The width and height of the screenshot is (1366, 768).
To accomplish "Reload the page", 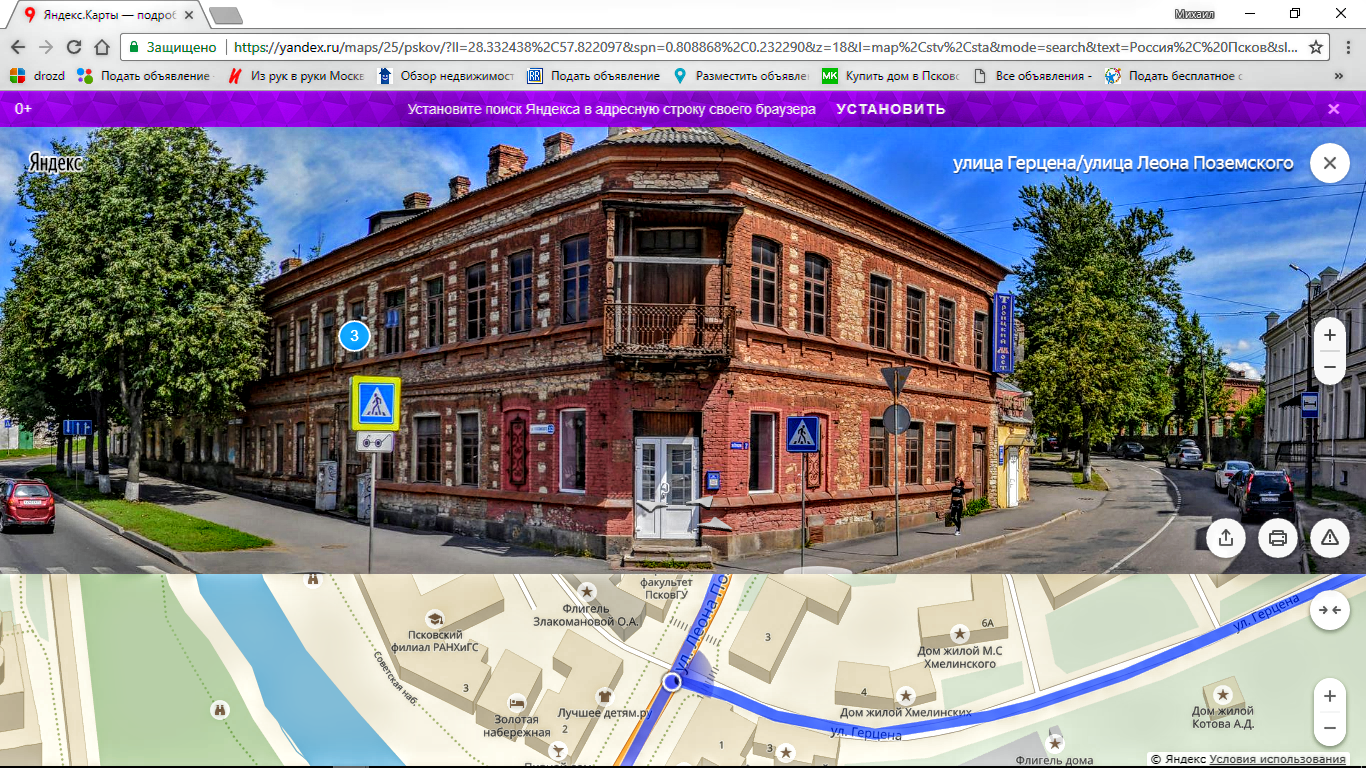I will point(74,47).
